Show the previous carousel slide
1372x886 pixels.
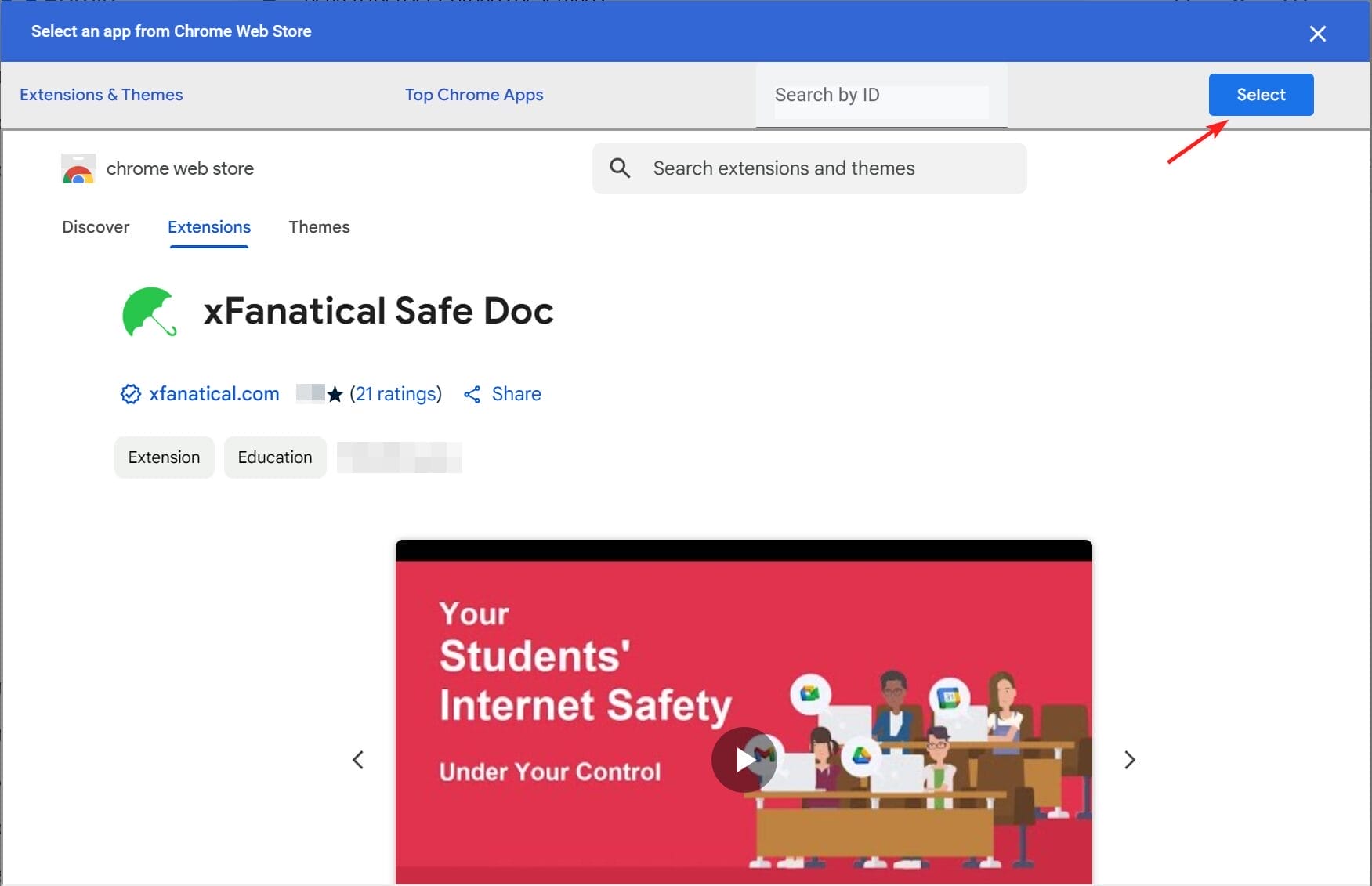point(357,759)
